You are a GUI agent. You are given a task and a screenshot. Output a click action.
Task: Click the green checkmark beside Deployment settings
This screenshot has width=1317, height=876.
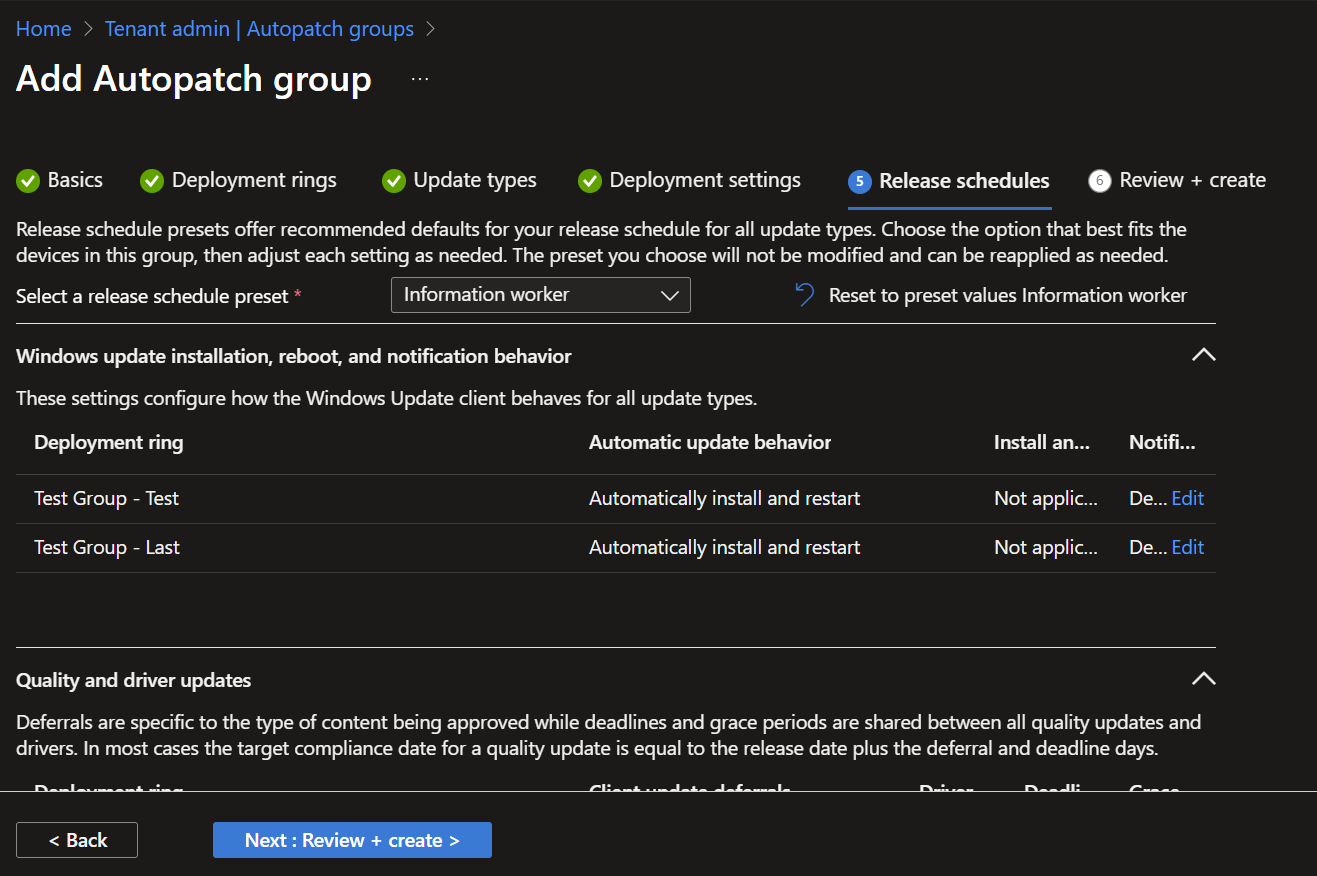click(x=590, y=181)
